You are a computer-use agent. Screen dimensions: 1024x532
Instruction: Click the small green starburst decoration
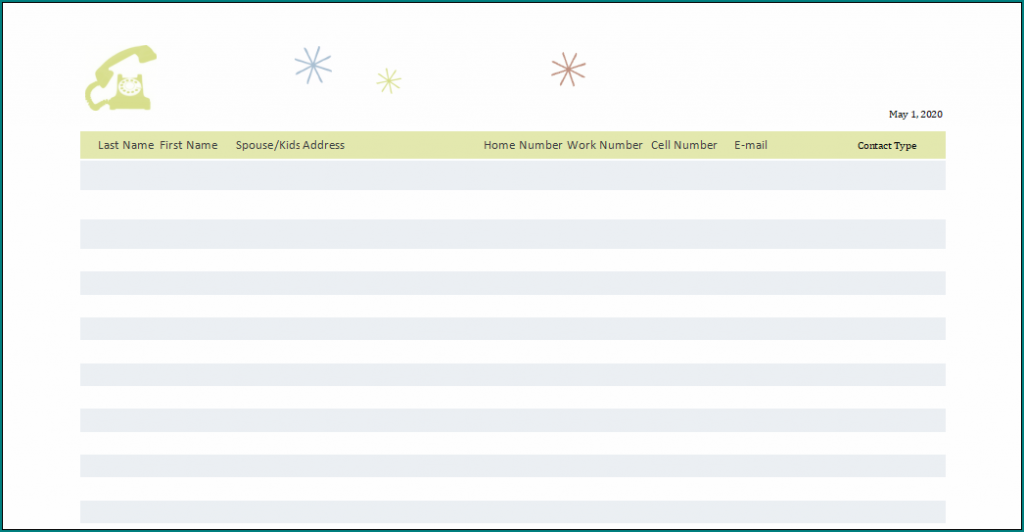coord(389,81)
